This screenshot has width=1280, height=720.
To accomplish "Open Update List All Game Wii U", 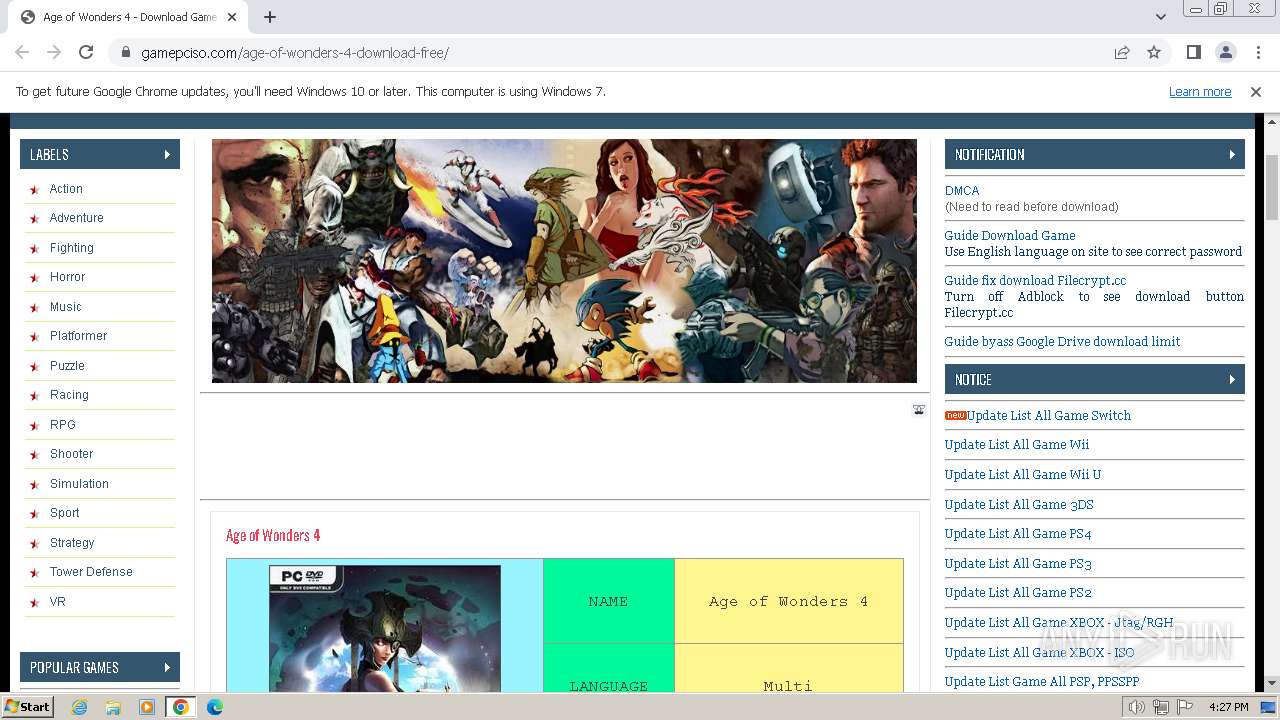I will (x=1023, y=474).
